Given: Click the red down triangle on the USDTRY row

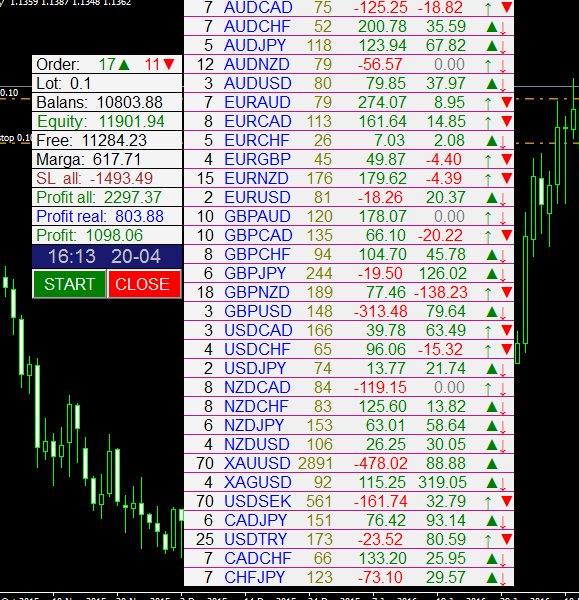Looking at the screenshot, I should pyautogui.click(x=507, y=539).
